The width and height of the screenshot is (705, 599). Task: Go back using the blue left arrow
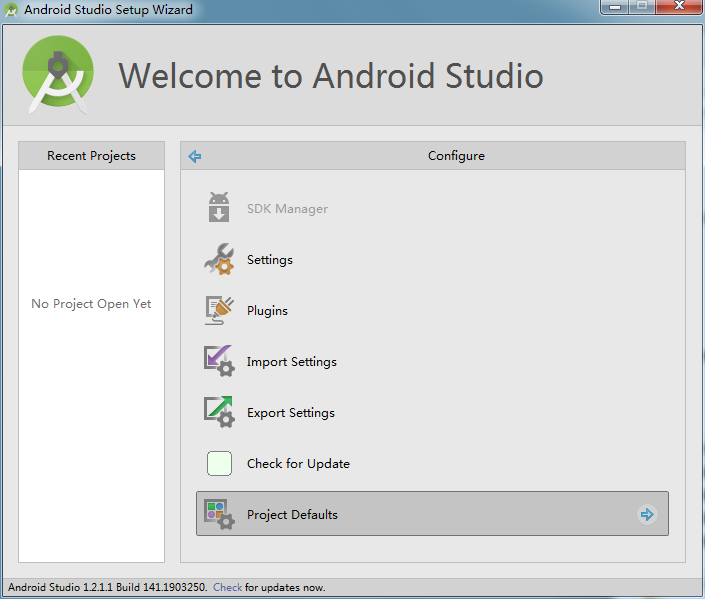[195, 156]
